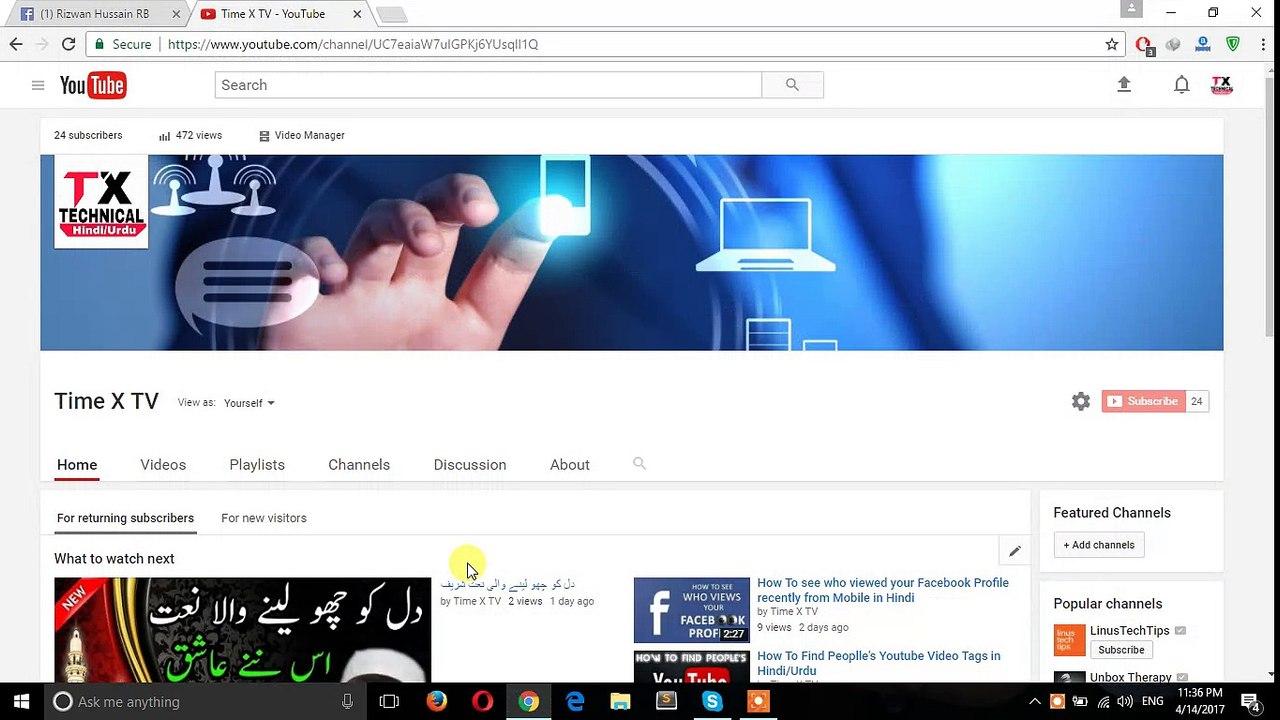1280x720 pixels.
Task: Open the TX account avatar menu
Action: [x=1222, y=85]
